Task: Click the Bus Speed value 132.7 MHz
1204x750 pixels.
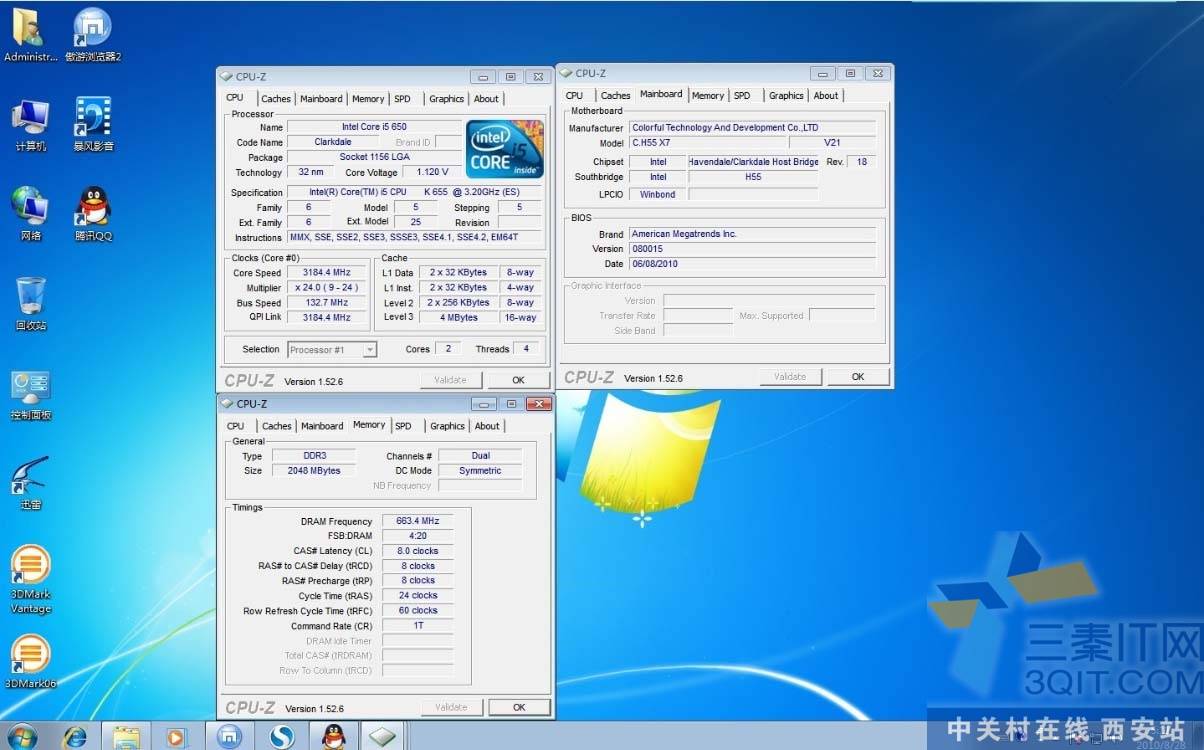Action: 327,302
